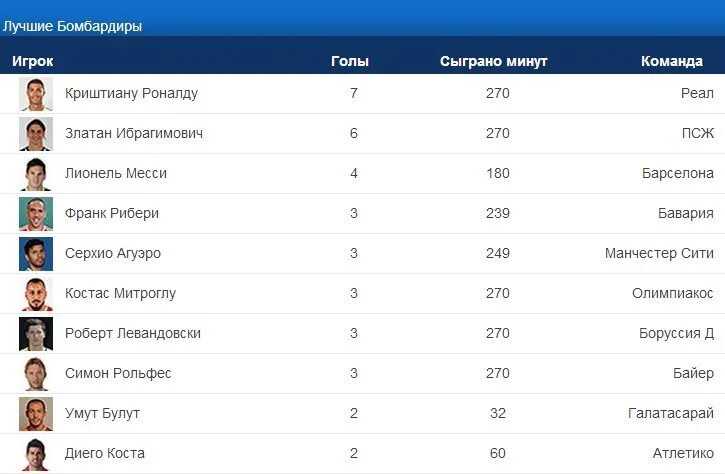Click Серхио Агуэро's player photo
The width and height of the screenshot is (725, 474).
coord(36,254)
